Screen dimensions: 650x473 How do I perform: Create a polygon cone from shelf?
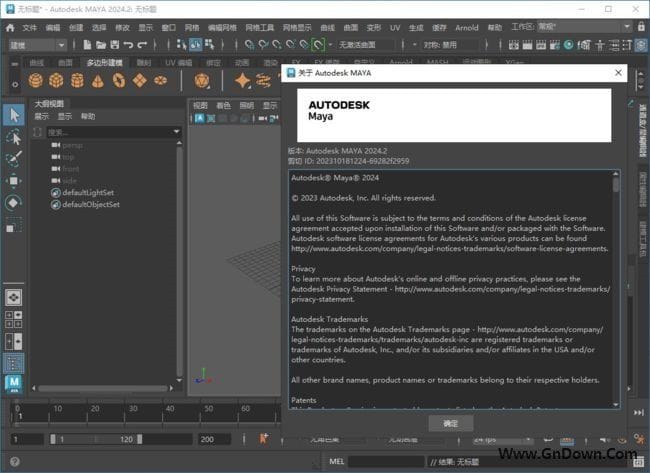tap(98, 80)
